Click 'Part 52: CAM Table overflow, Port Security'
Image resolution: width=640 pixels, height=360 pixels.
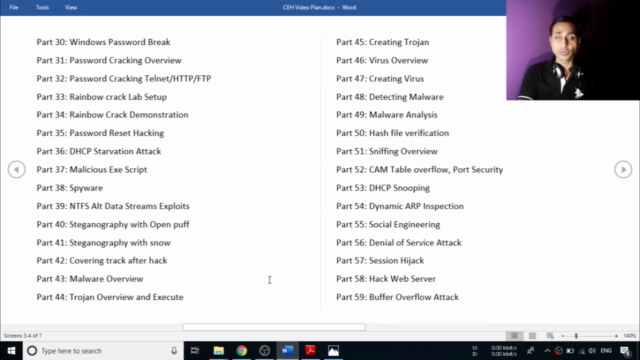(420, 169)
